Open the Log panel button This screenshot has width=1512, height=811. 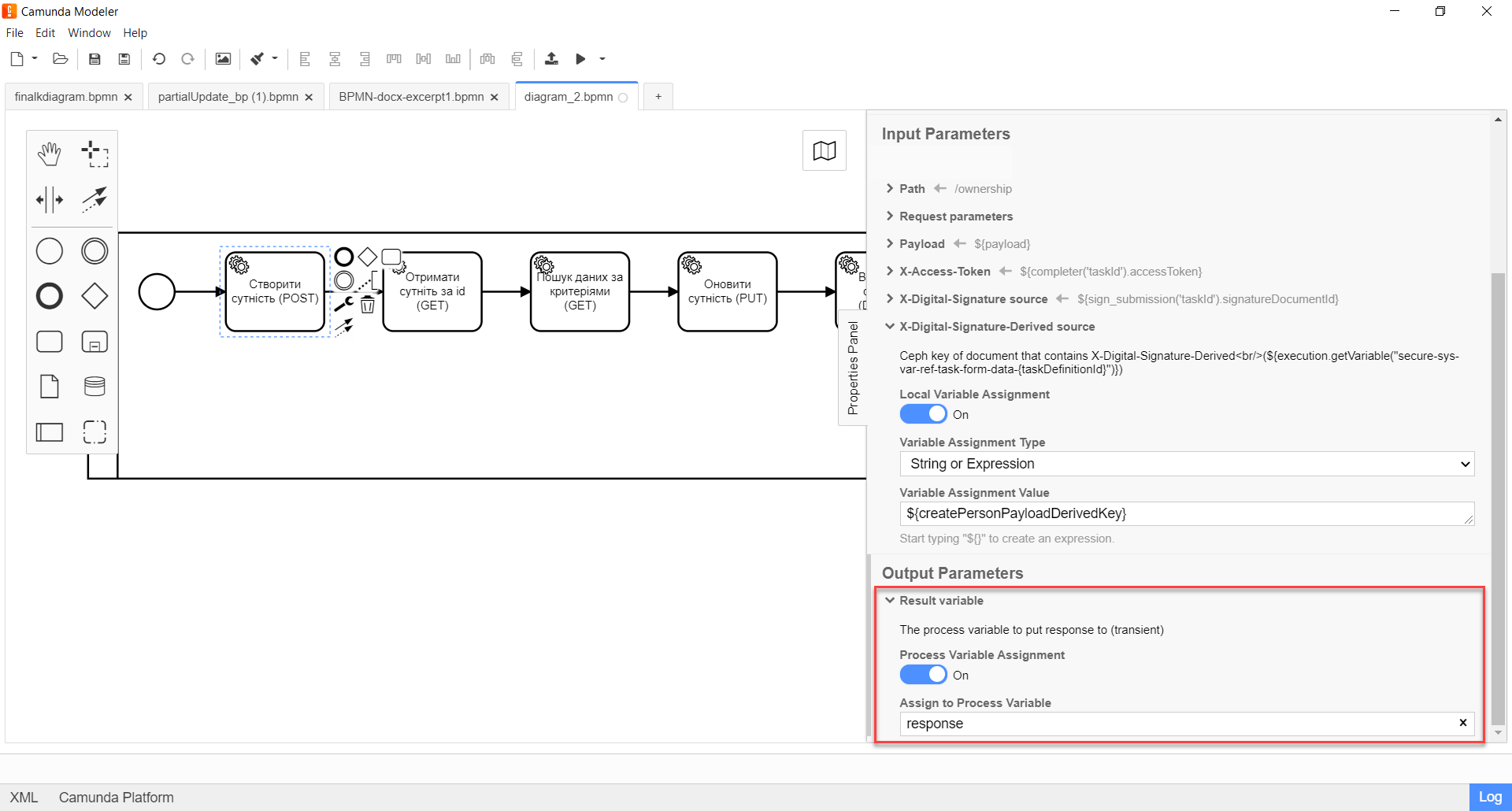[x=1489, y=797]
